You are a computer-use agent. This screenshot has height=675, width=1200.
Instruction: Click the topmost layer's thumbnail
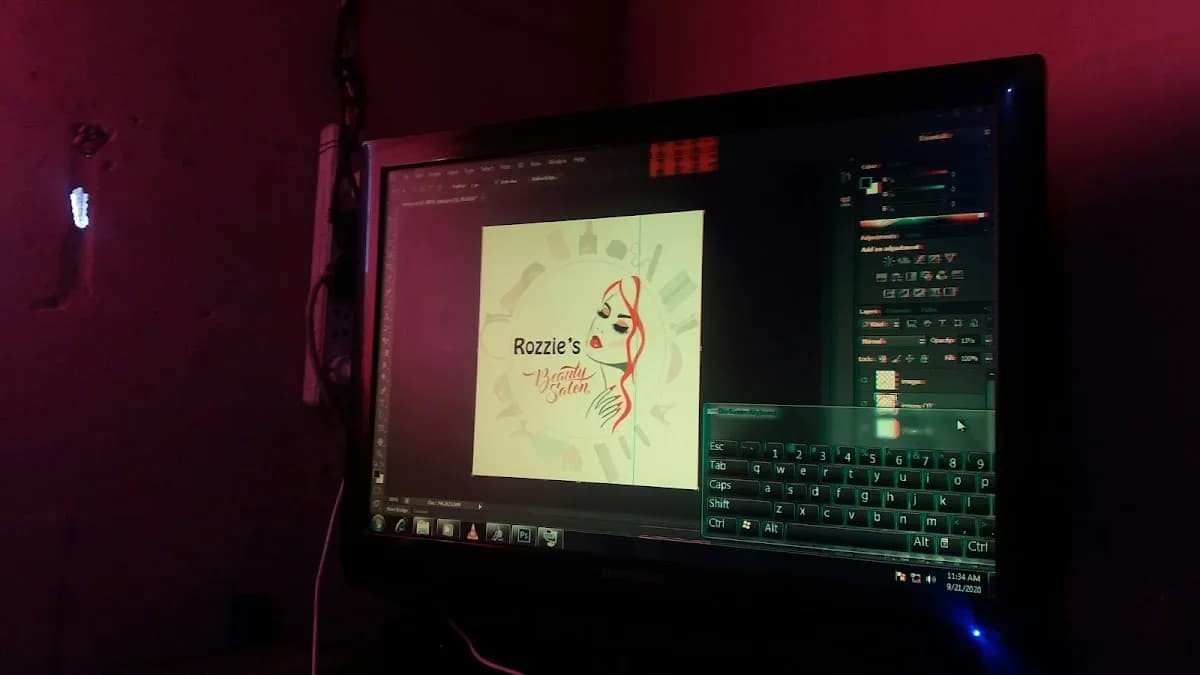click(886, 380)
